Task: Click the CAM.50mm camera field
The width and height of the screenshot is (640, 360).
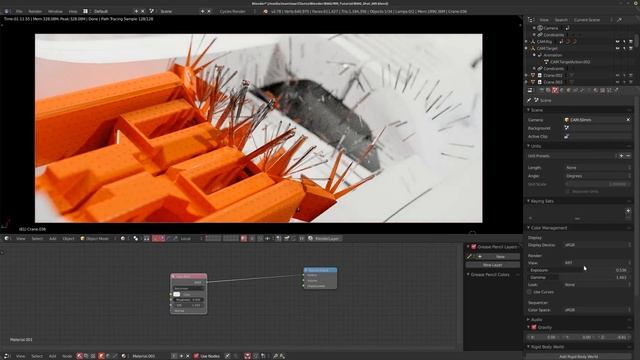Action: coord(595,120)
